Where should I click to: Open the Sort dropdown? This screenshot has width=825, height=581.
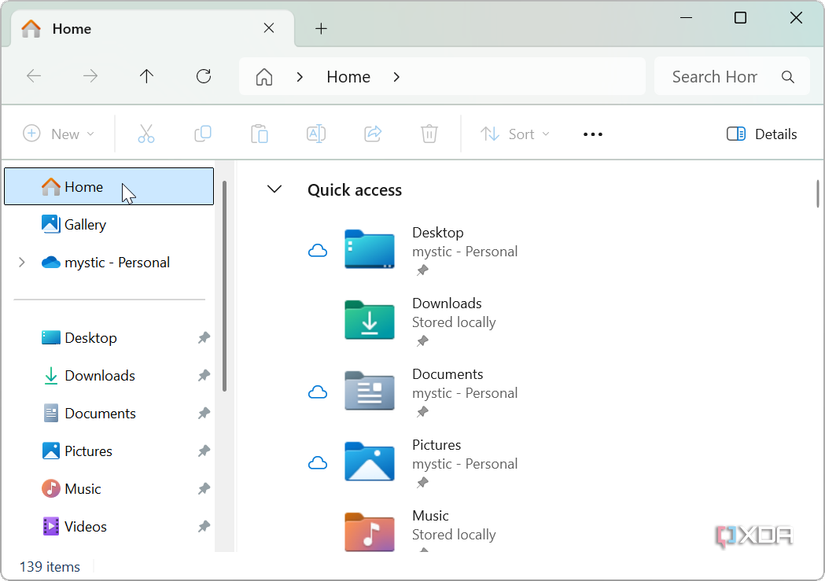coord(515,133)
